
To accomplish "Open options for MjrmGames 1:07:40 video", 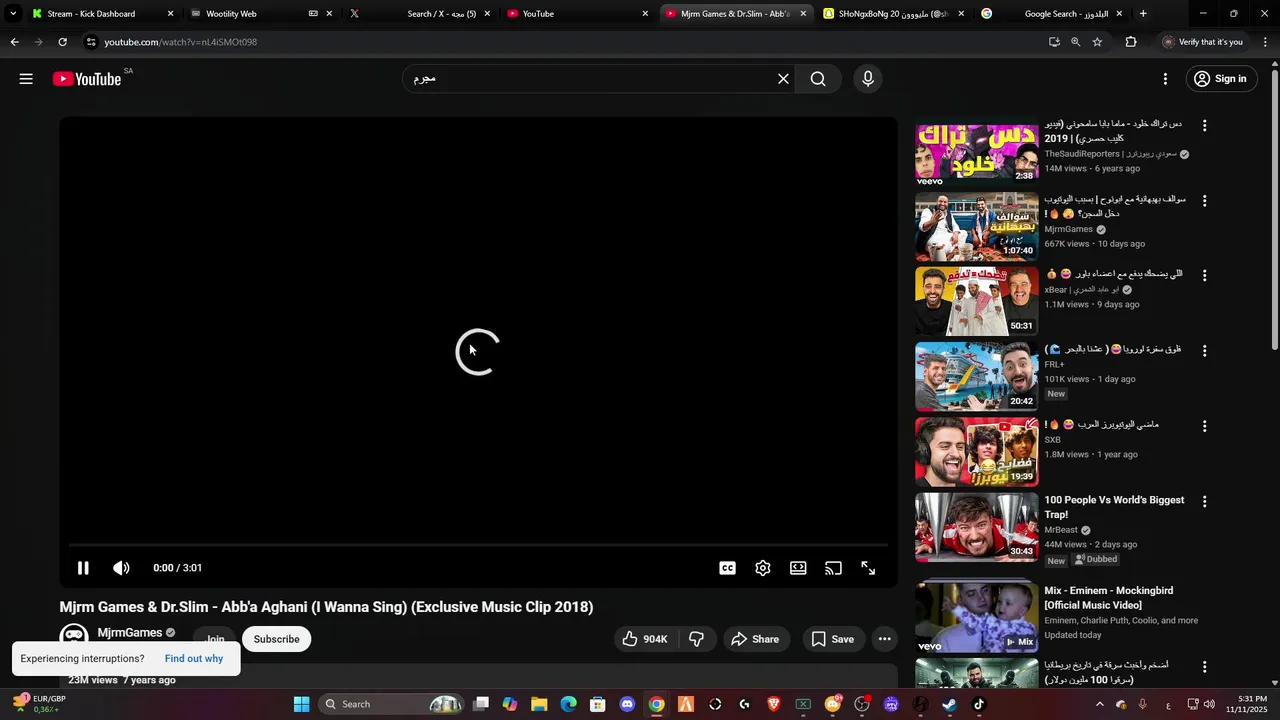I will pos(1204,201).
